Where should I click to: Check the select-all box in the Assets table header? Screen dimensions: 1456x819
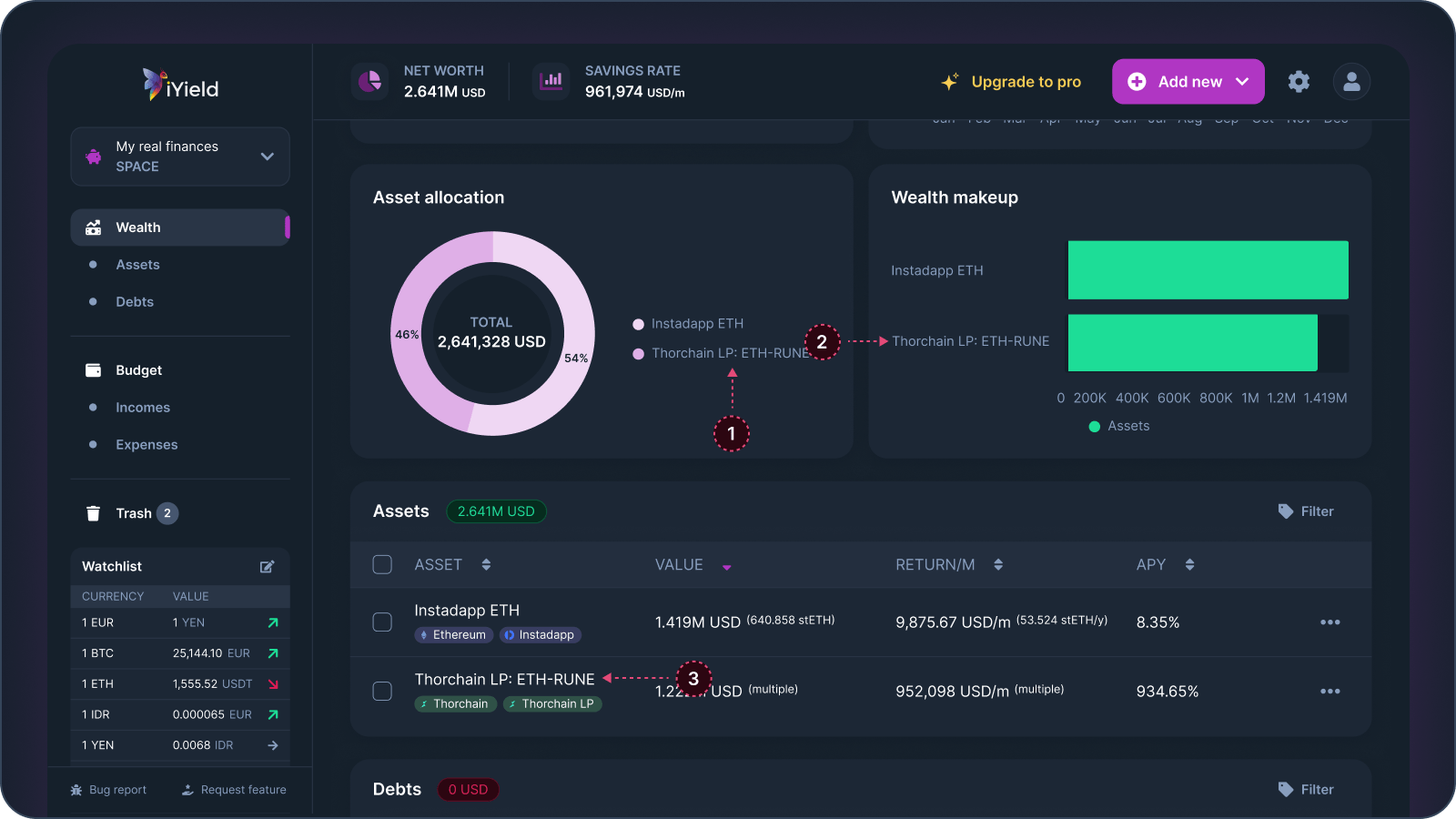pyautogui.click(x=382, y=564)
